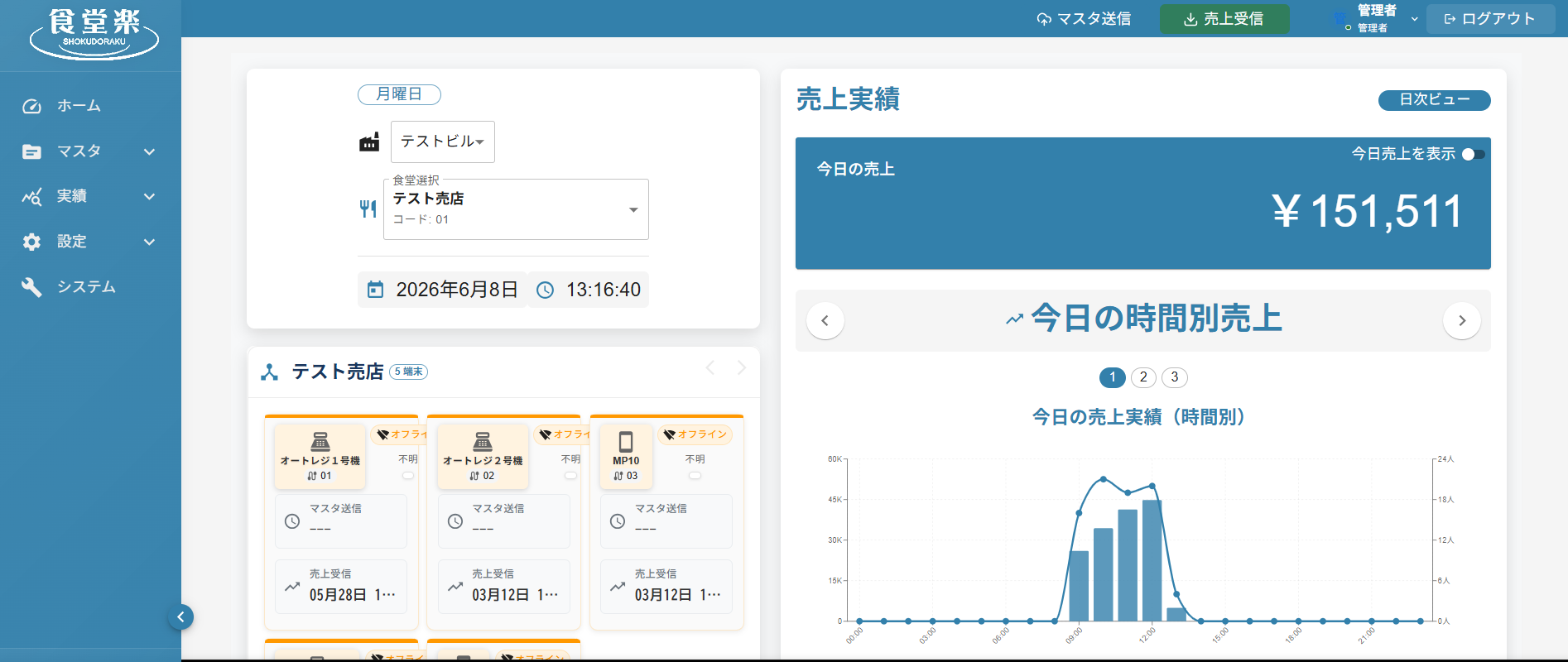
Task: Toggle the 今日売上を表示 switch
Action: [1473, 154]
